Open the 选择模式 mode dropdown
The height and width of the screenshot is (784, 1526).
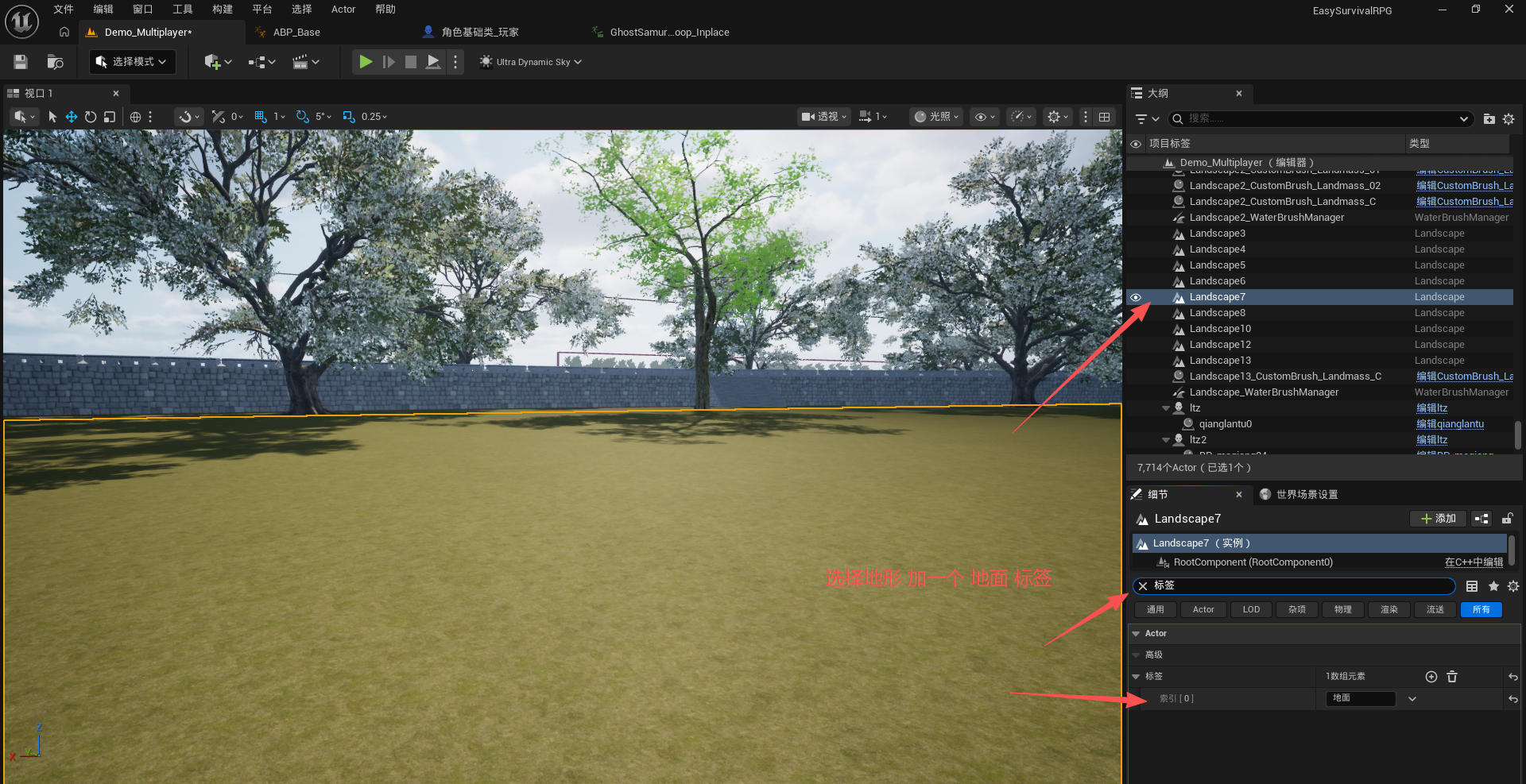pyautogui.click(x=132, y=62)
